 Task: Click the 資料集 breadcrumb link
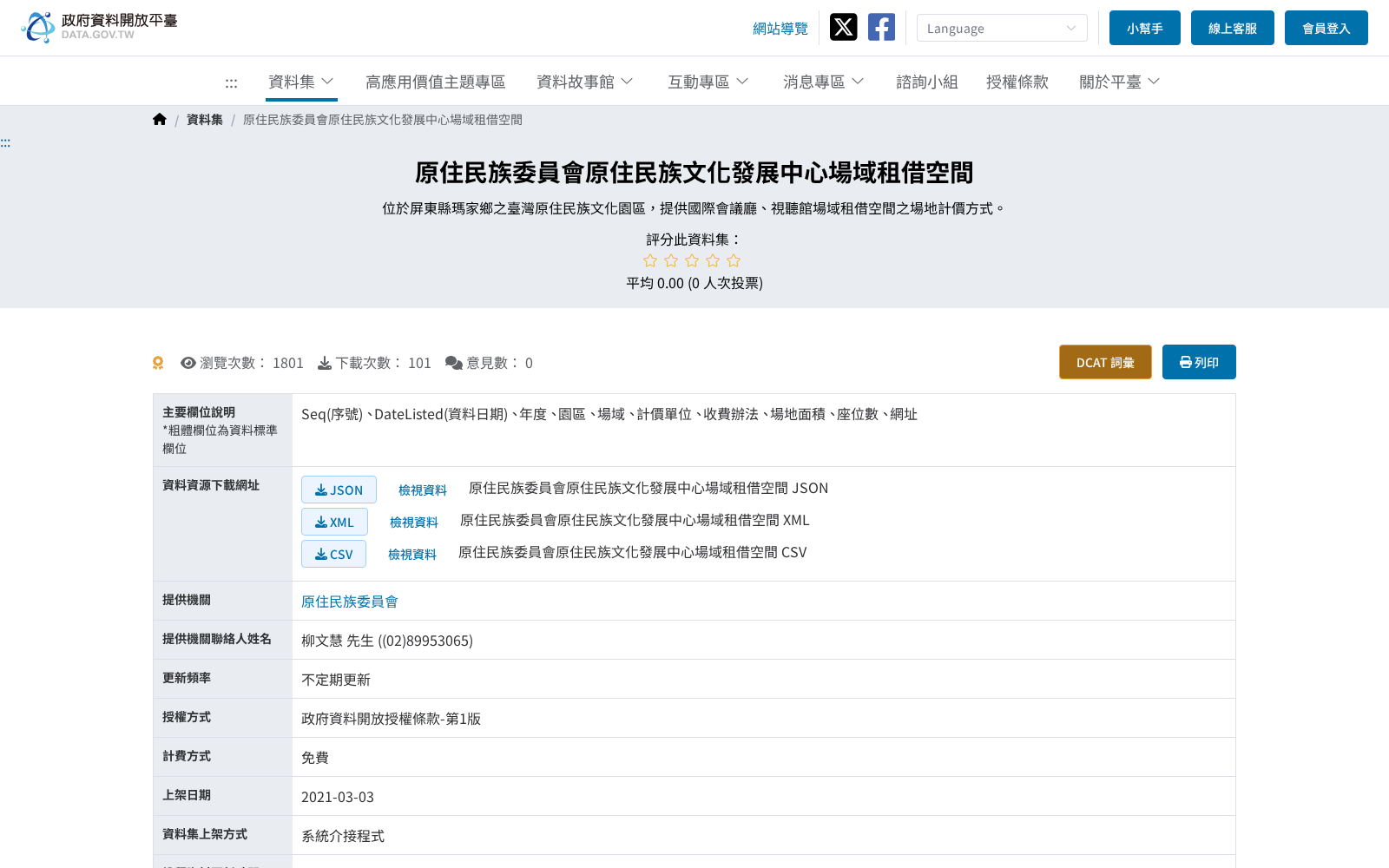coord(205,120)
